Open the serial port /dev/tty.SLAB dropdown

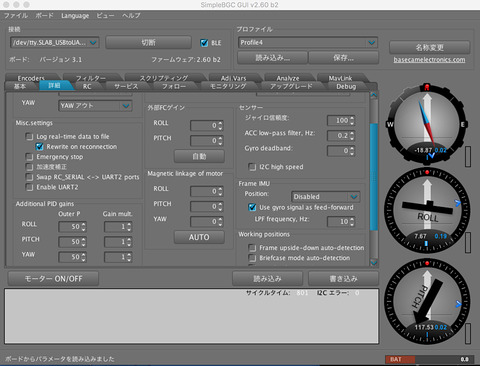pos(55,42)
